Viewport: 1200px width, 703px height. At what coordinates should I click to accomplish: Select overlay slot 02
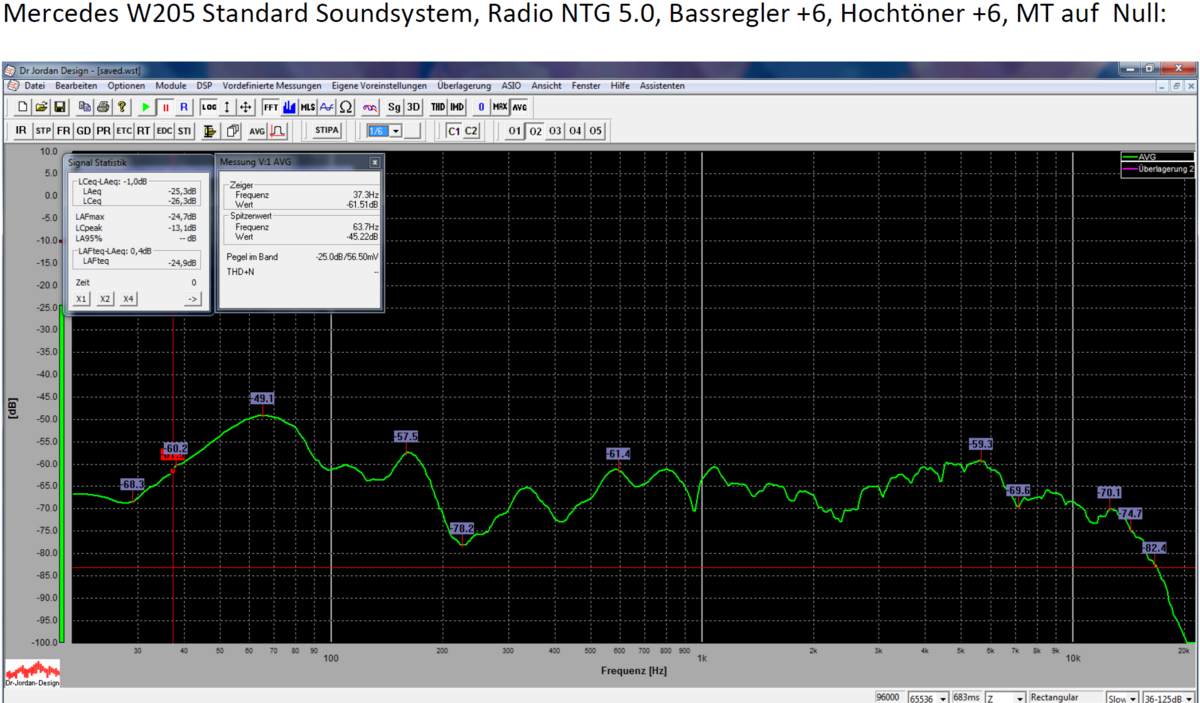[535, 131]
